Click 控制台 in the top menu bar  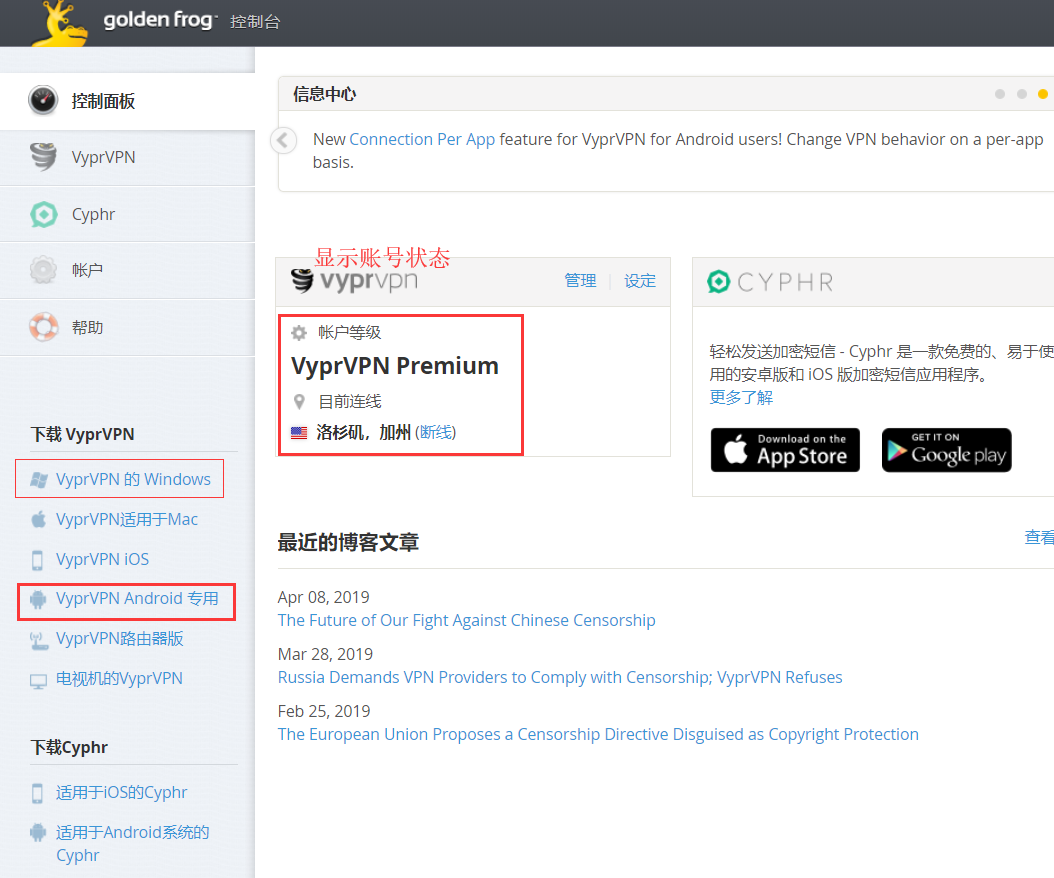click(255, 20)
